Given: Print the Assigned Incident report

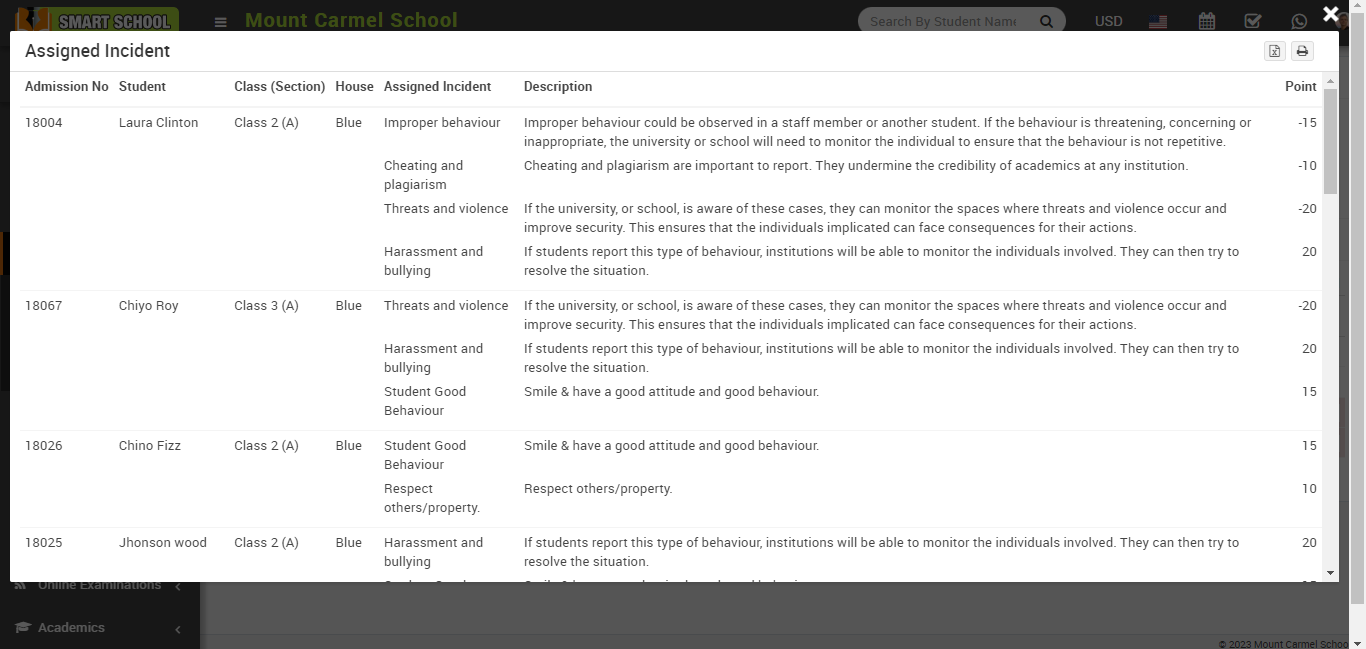Looking at the screenshot, I should 1302,52.
